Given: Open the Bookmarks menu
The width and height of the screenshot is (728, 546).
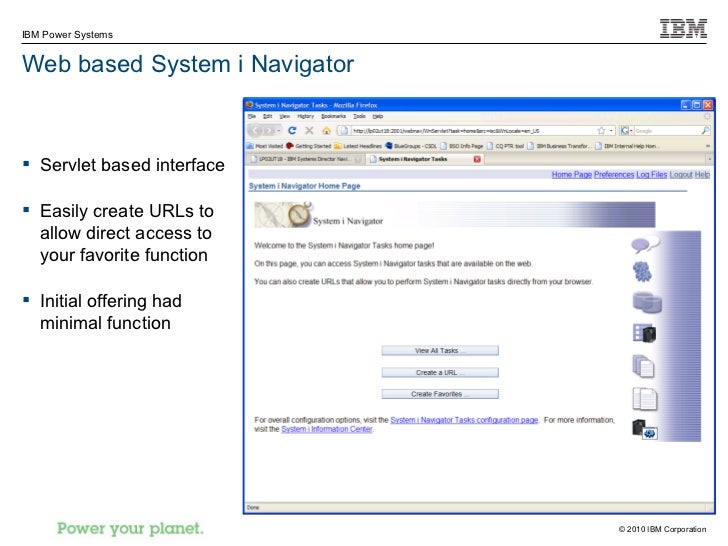Looking at the screenshot, I should tap(333, 116).
